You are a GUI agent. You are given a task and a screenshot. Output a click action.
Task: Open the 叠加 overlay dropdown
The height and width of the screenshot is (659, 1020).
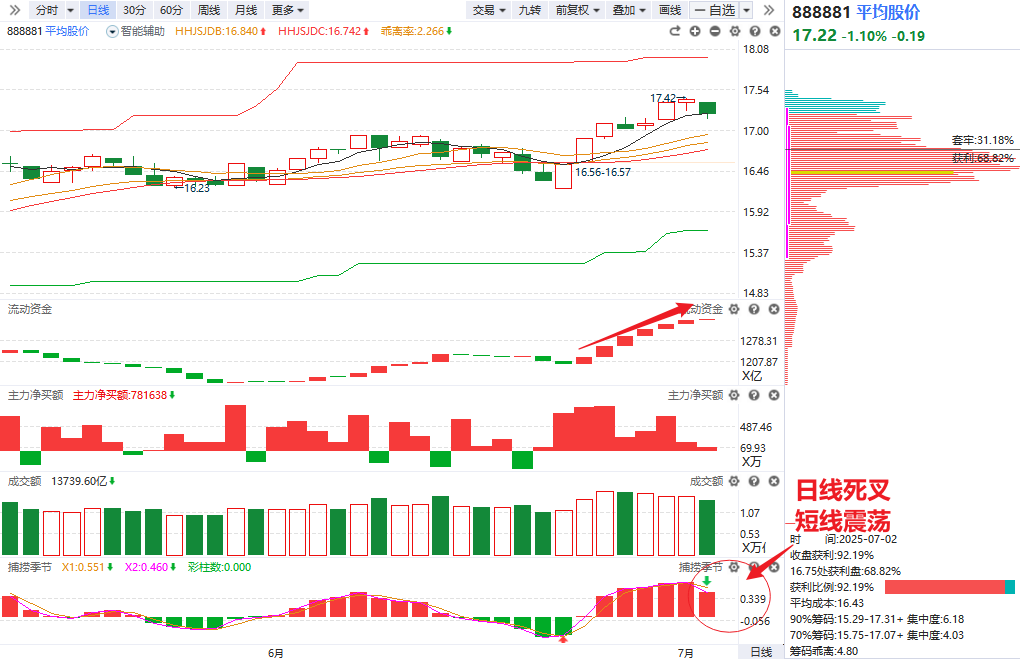tap(629, 10)
